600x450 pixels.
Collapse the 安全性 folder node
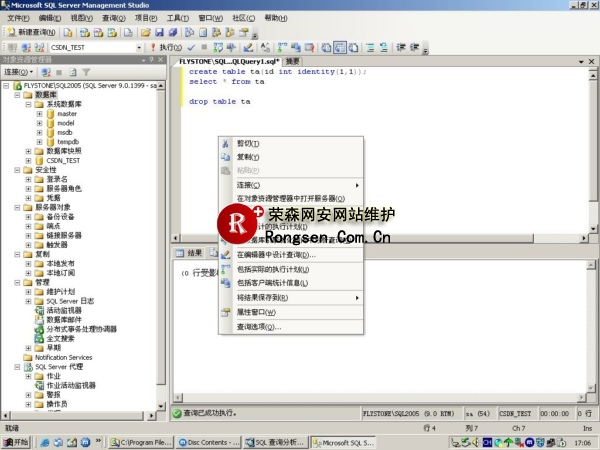point(17,170)
